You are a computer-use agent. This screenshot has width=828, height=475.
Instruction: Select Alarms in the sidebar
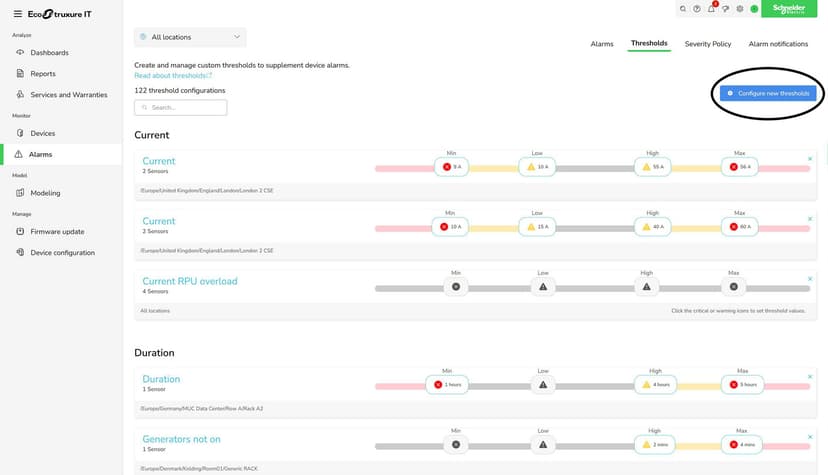click(40, 154)
